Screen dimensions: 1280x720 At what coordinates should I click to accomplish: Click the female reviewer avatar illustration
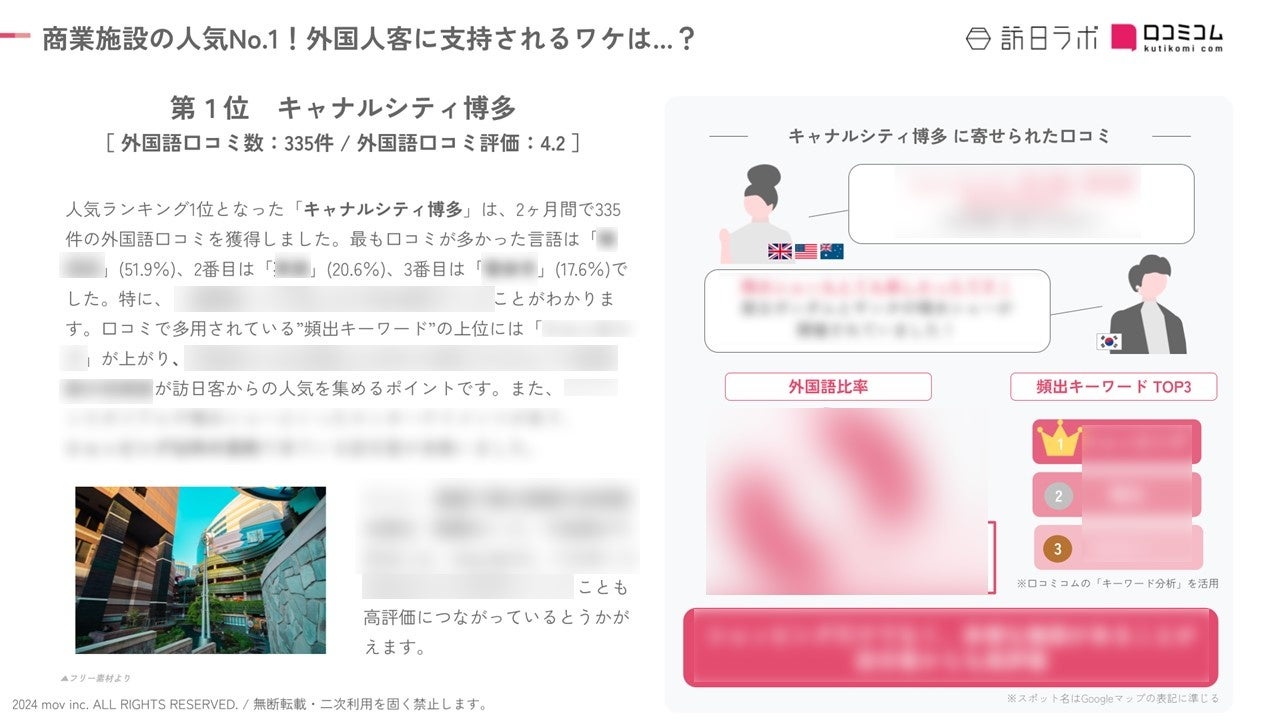point(756,213)
